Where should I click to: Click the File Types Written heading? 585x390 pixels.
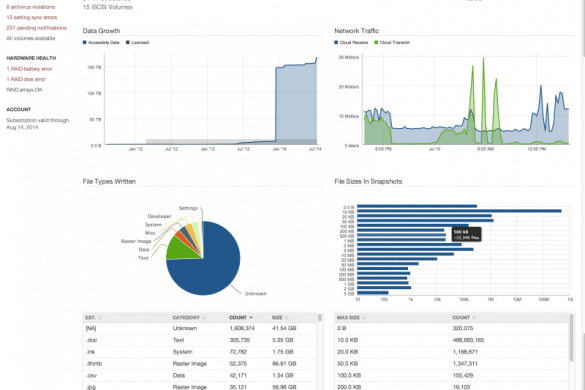[x=109, y=181]
